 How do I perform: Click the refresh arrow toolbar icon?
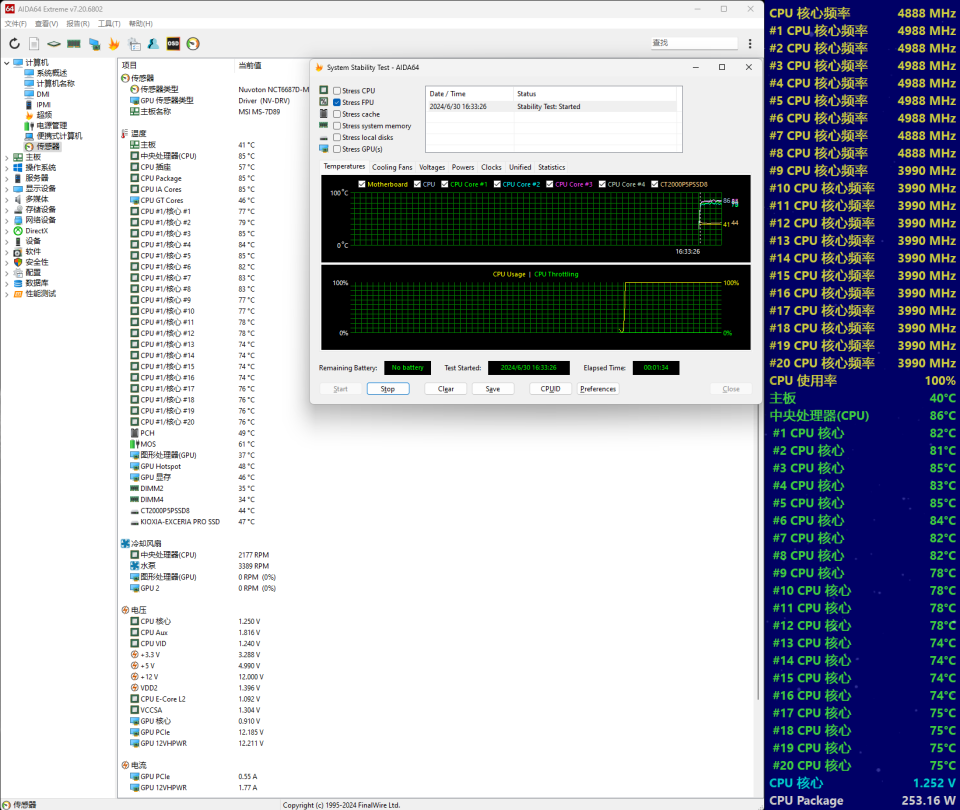tap(14, 43)
